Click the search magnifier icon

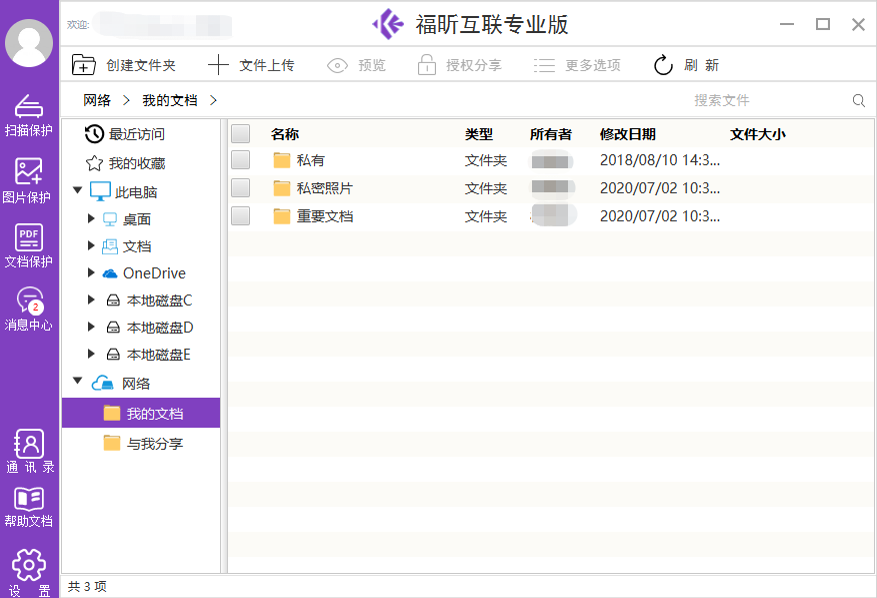[859, 101]
